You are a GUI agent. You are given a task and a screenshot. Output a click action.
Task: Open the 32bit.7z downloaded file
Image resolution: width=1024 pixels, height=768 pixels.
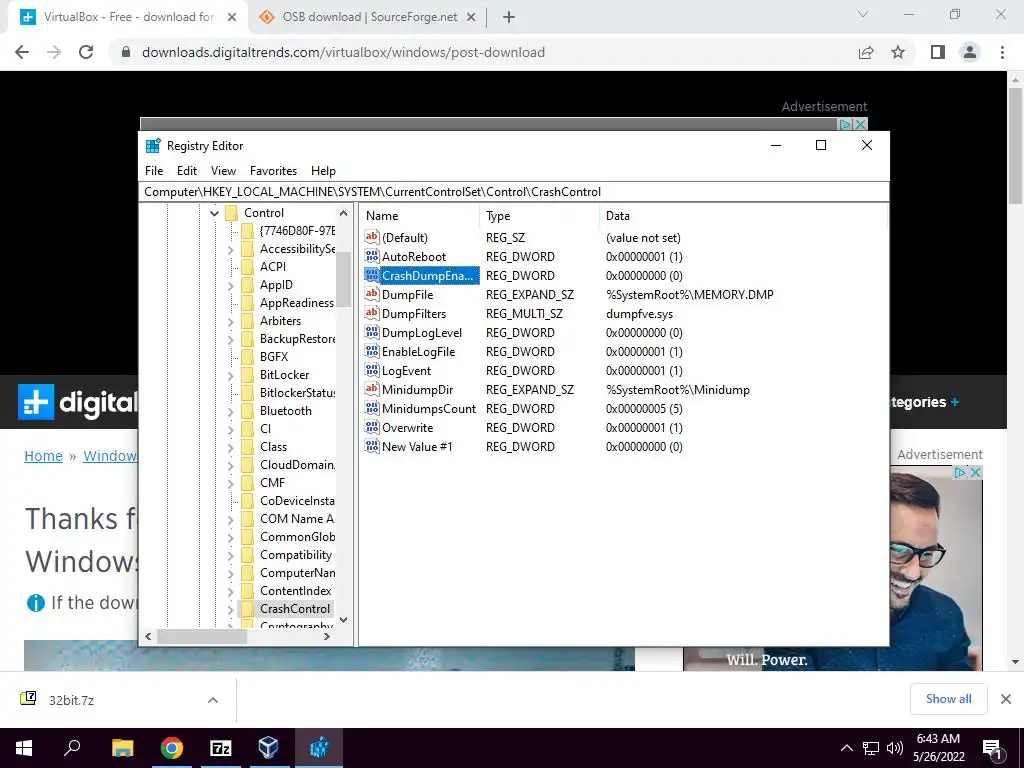71,700
